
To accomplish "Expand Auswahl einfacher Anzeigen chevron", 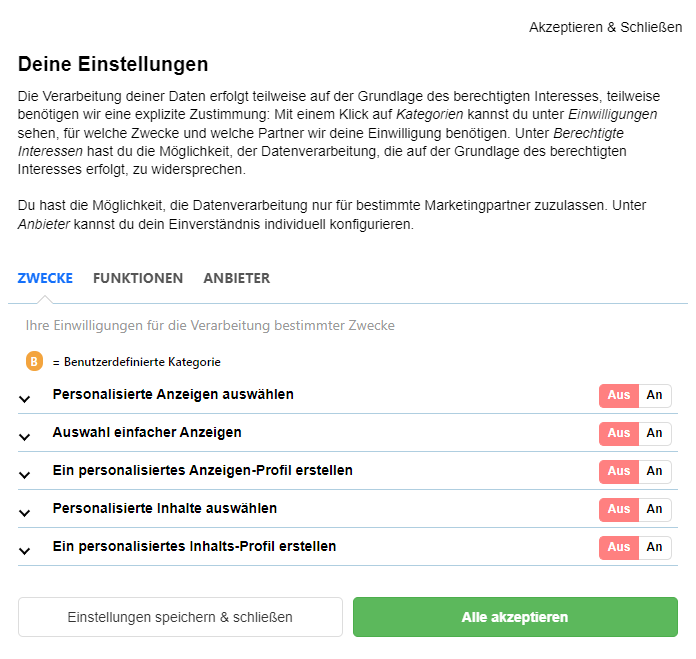I will click(25, 437).
